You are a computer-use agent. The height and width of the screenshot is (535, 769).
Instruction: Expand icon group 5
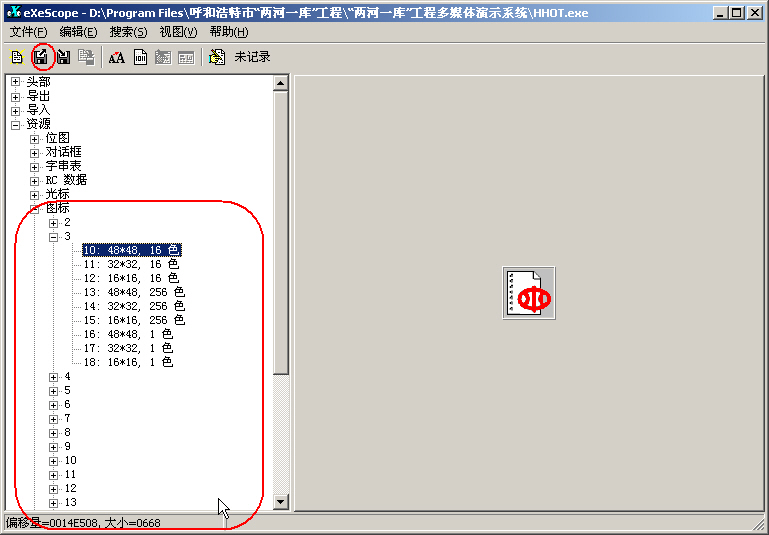tap(53, 391)
